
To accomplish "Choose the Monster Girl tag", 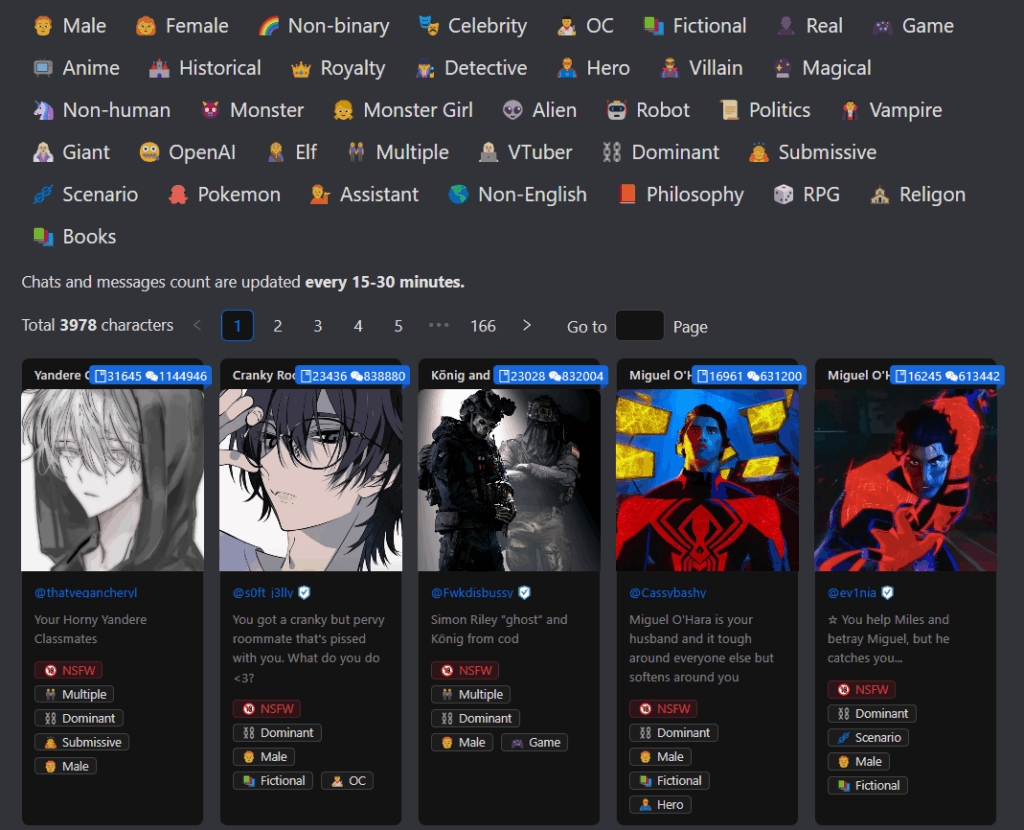I will point(403,110).
